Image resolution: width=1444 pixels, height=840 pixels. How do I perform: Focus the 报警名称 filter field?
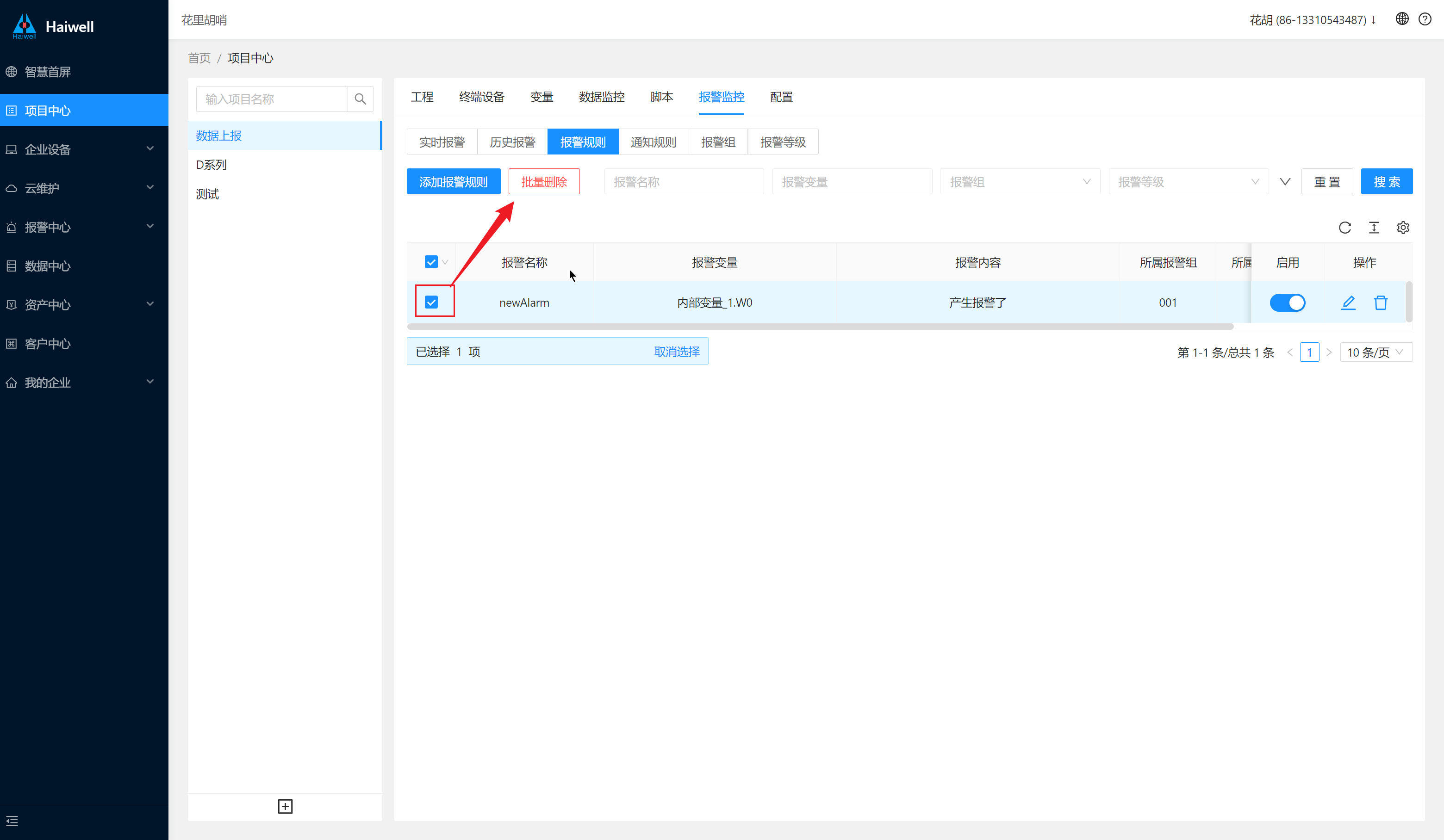pyautogui.click(x=684, y=181)
